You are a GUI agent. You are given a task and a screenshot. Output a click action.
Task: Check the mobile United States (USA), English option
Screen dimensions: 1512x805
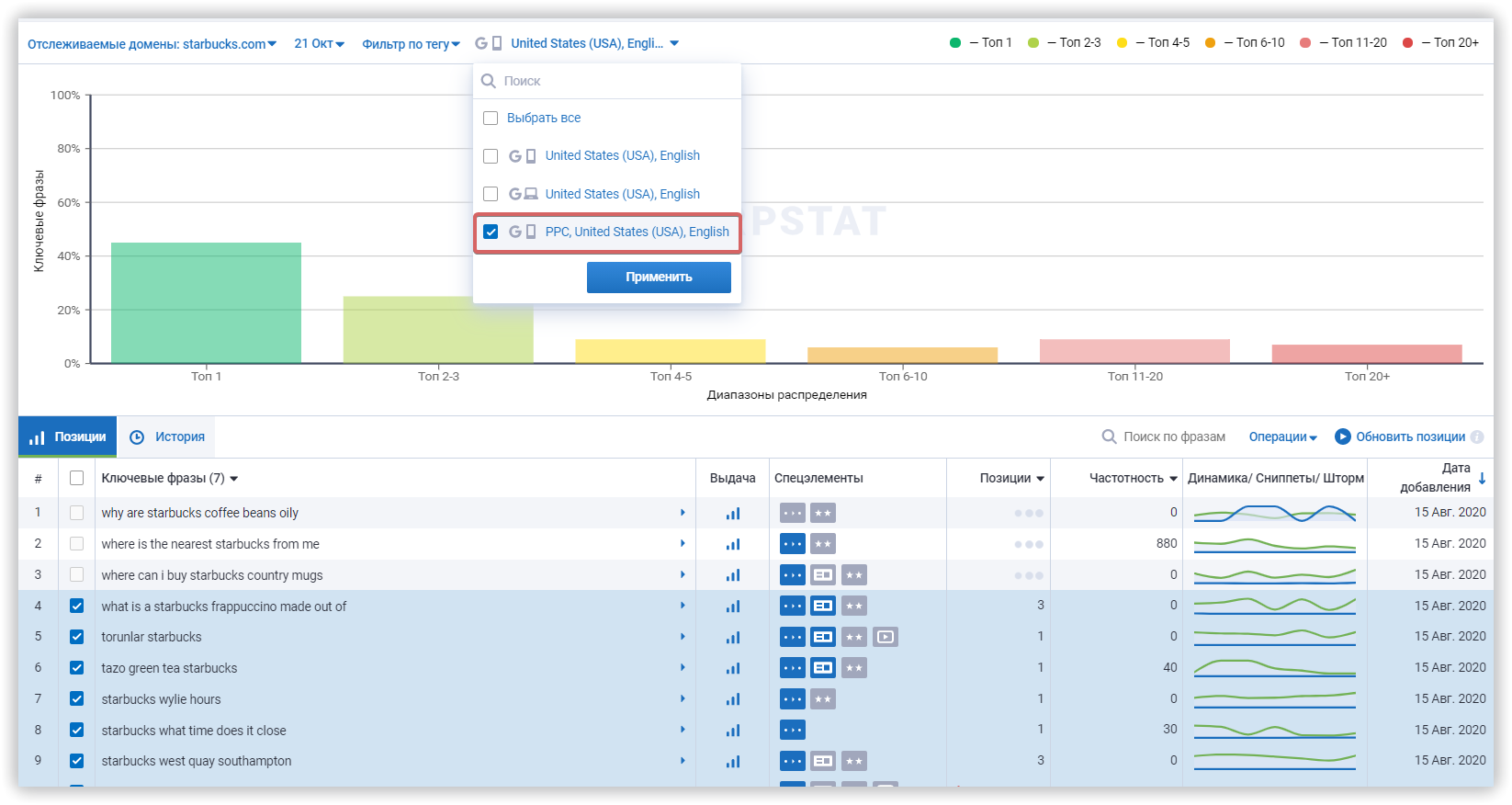[x=491, y=156]
